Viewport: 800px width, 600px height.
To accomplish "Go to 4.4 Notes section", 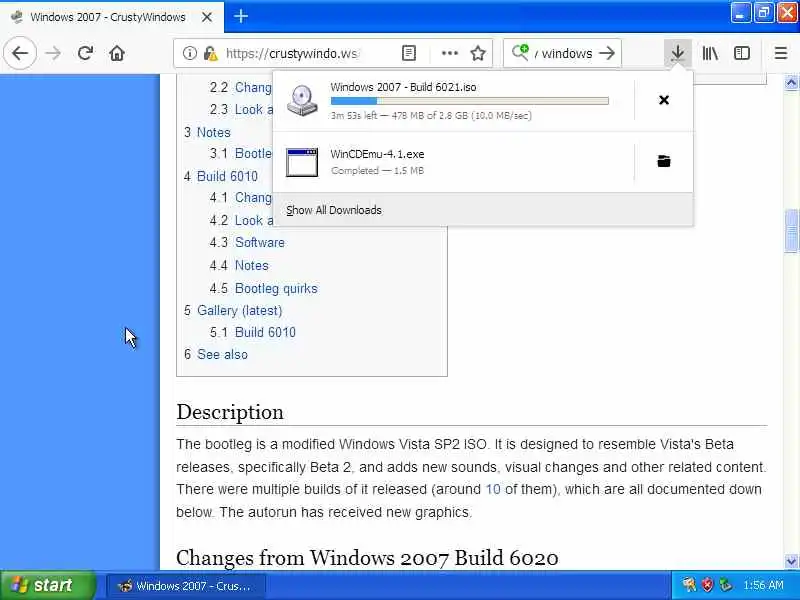I will tap(239, 265).
